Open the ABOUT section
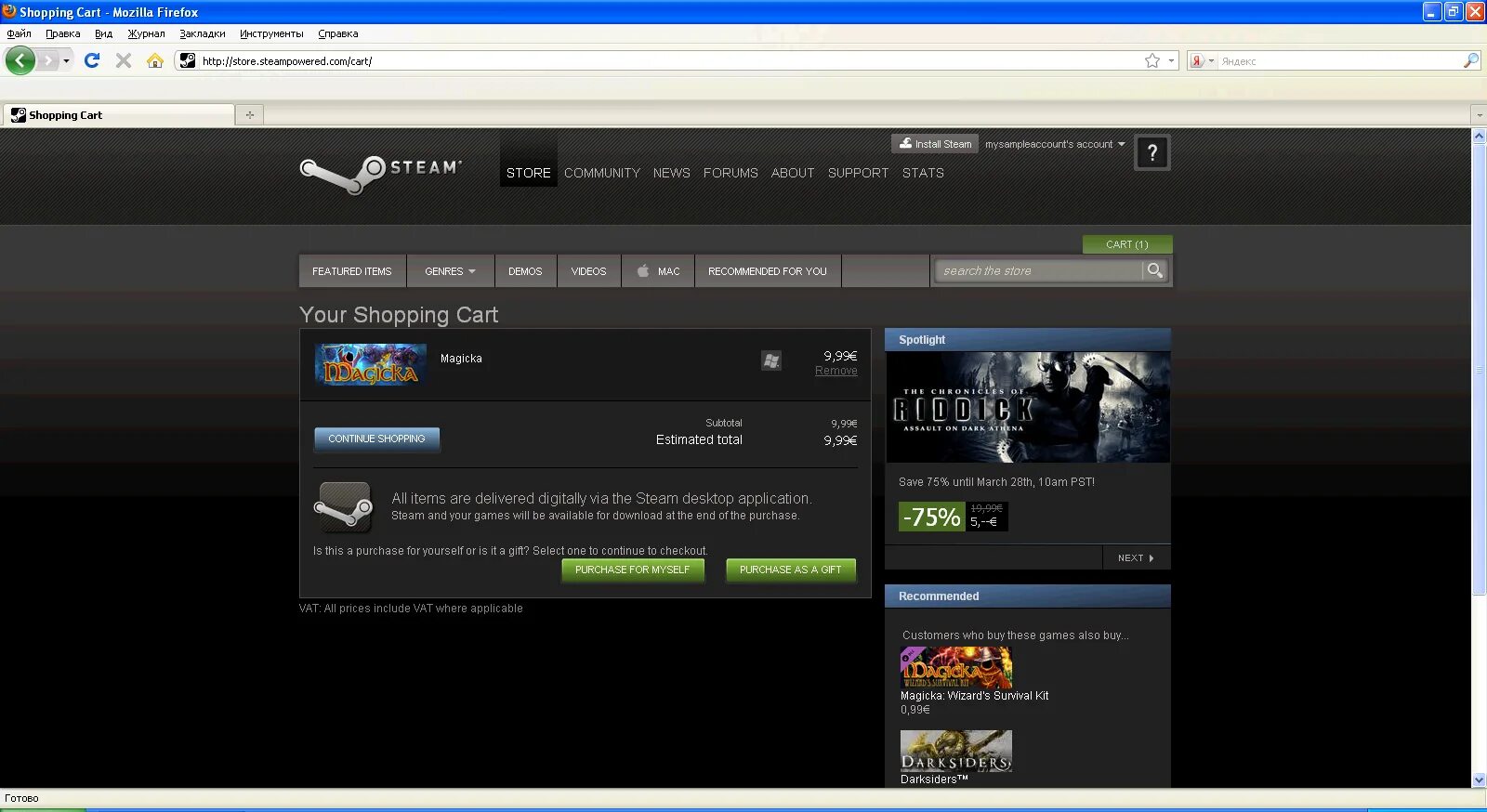Screen dimensions: 1487x812 (x=793, y=173)
